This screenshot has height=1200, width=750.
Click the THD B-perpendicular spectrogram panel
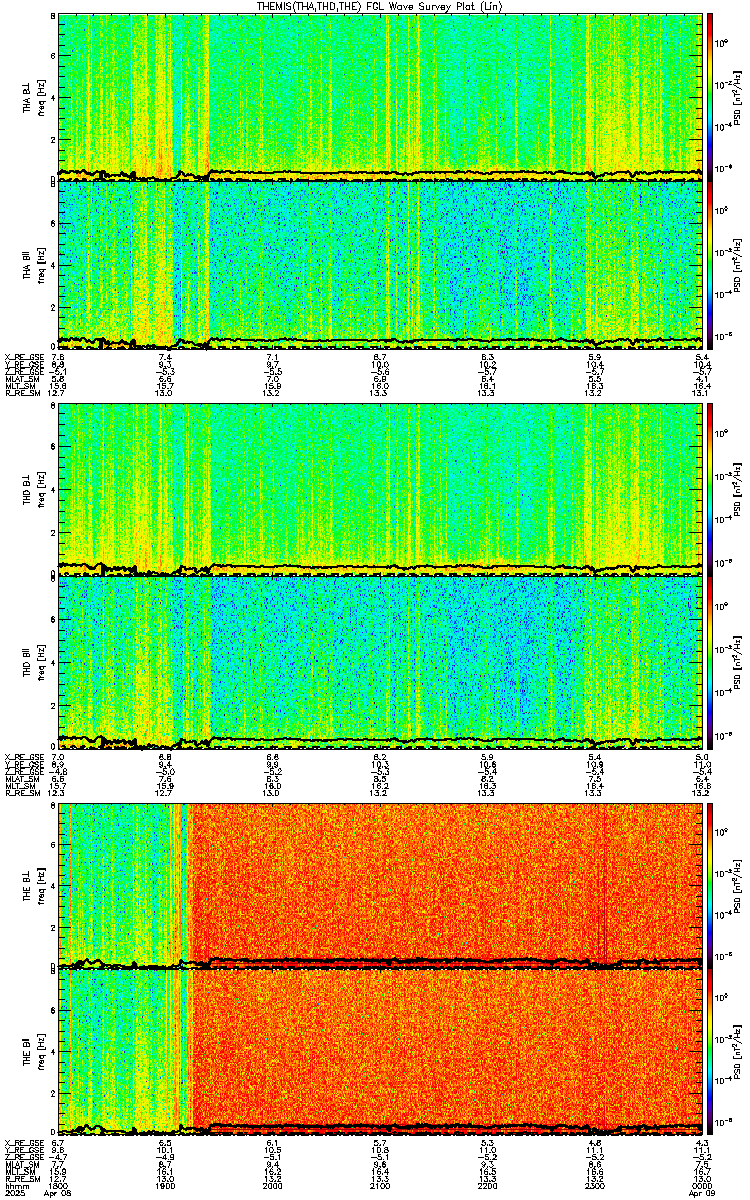(x=380, y=491)
